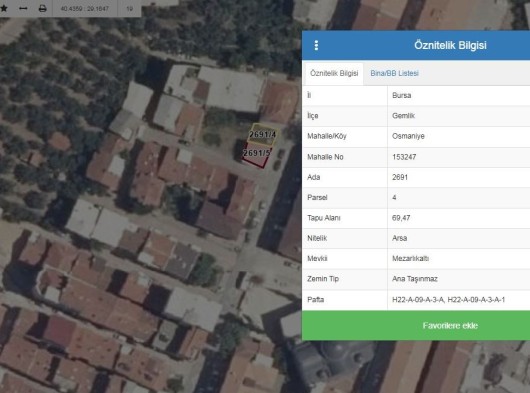Screen dimensions: 530x393
Task: Click the Pafta row label
Action: tap(315, 300)
